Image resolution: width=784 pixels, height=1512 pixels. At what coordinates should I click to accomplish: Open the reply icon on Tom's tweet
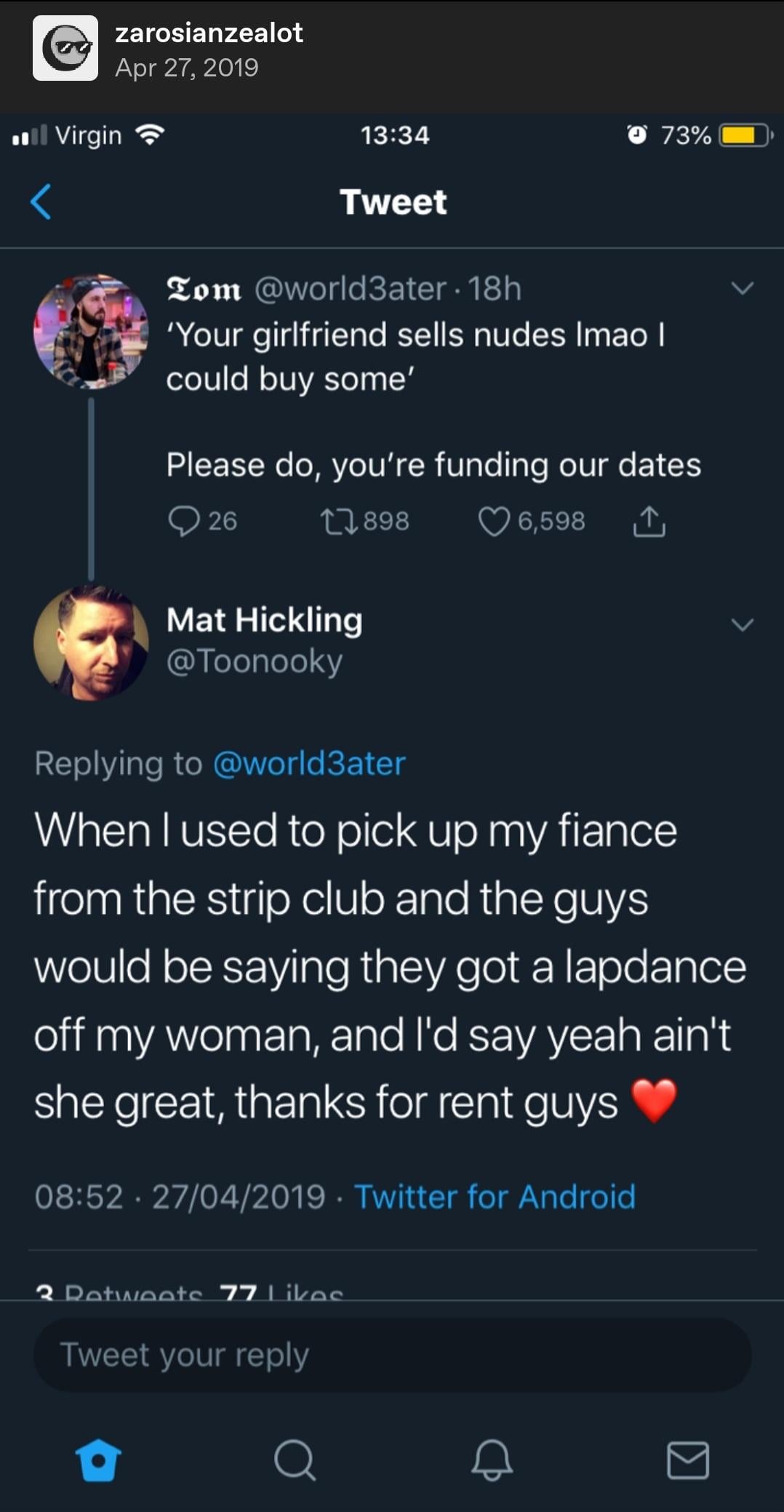pyautogui.click(x=183, y=521)
